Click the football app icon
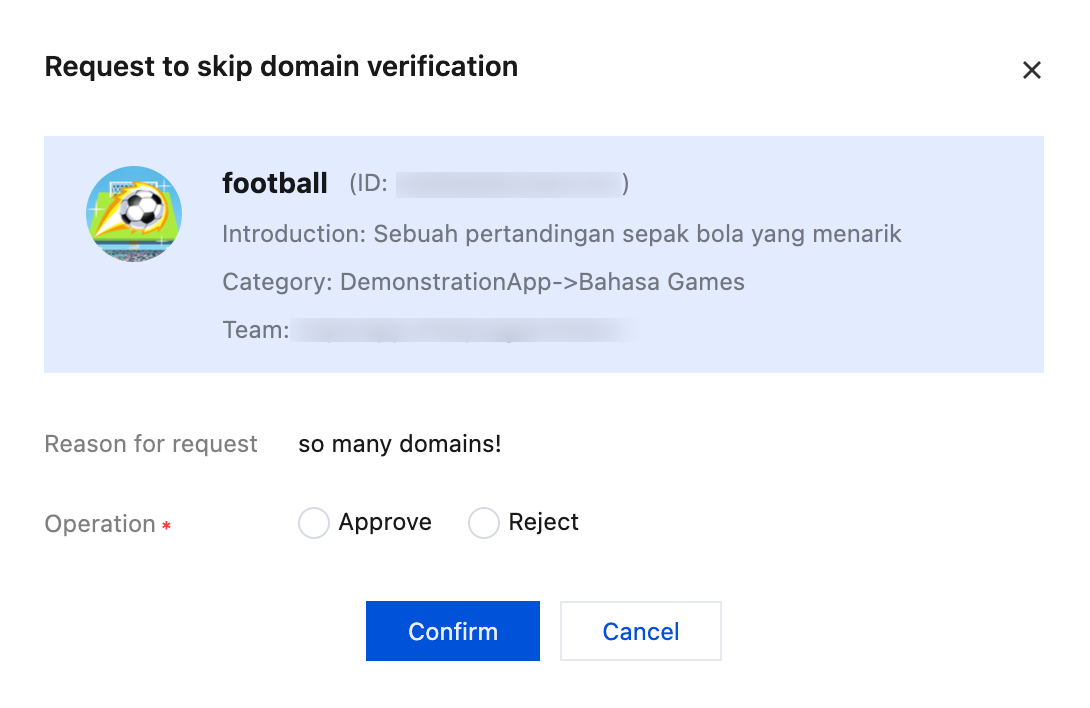 tap(134, 214)
